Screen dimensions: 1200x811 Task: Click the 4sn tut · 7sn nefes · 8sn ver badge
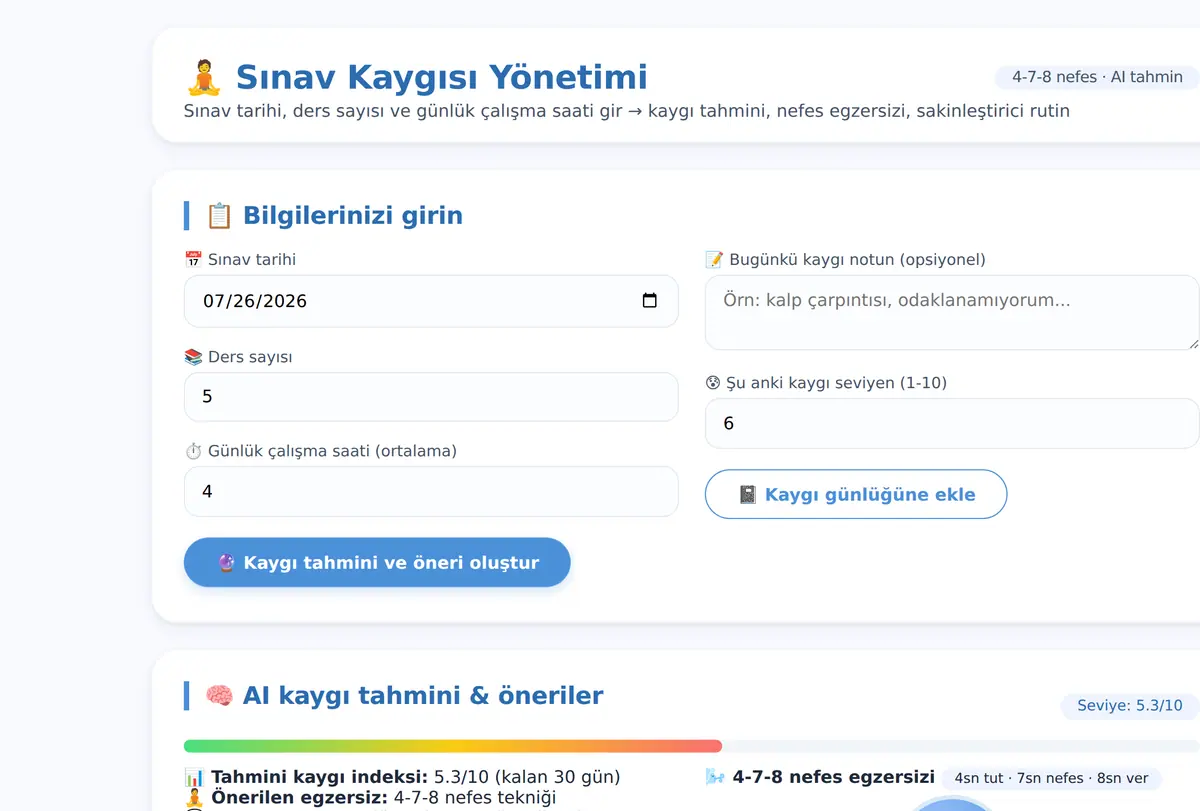coord(1052,778)
